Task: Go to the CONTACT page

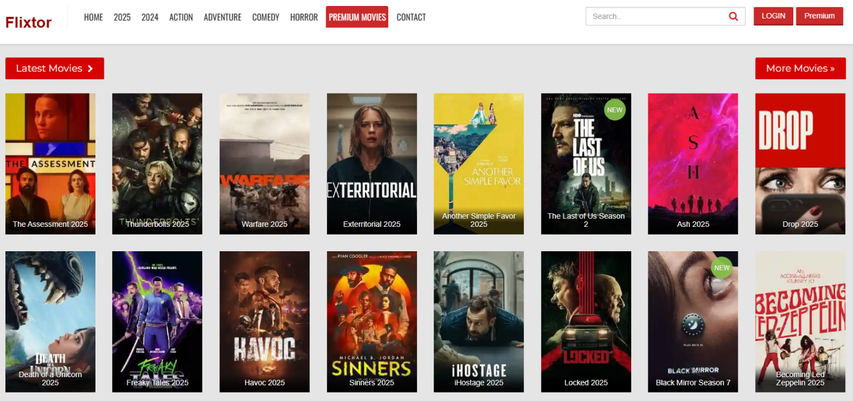Action: pos(411,17)
